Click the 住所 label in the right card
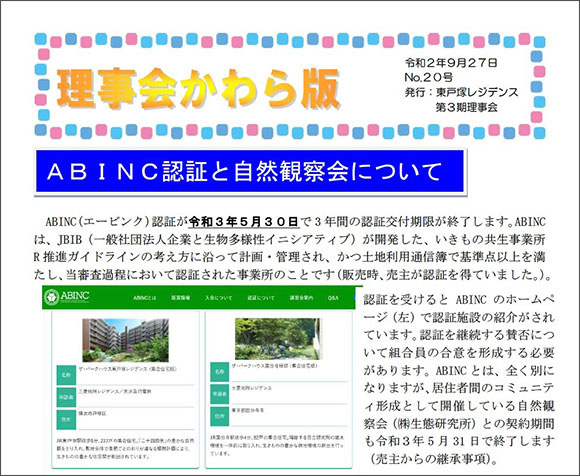The image size is (580, 476). [220, 416]
